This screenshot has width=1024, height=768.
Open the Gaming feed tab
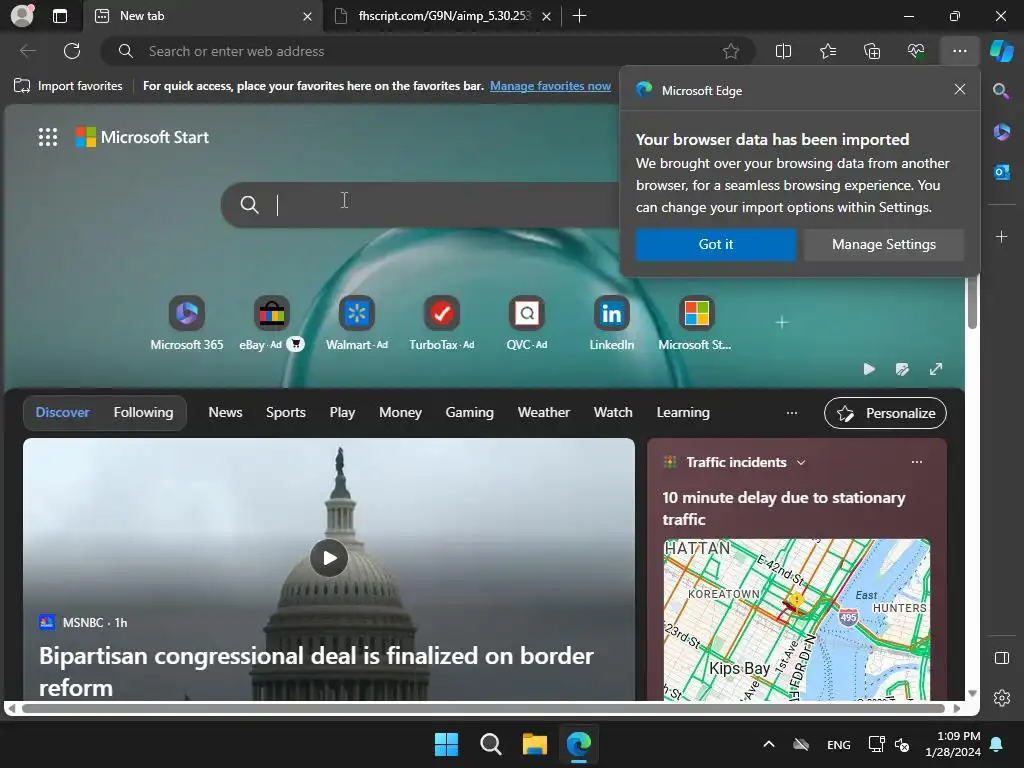coord(470,412)
